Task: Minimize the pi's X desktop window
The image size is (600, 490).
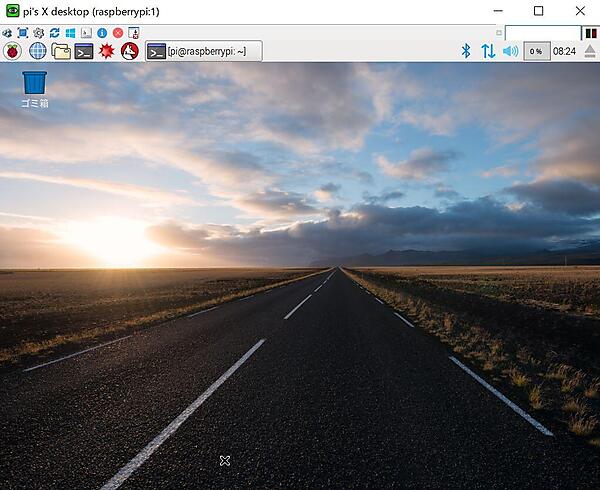Action: (498, 11)
